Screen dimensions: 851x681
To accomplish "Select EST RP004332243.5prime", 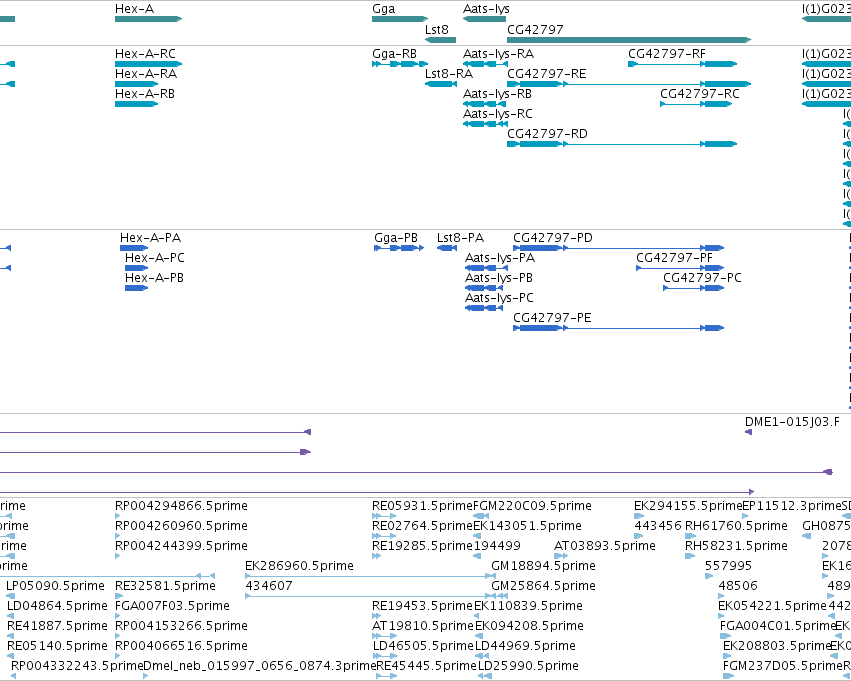I will point(14,676).
